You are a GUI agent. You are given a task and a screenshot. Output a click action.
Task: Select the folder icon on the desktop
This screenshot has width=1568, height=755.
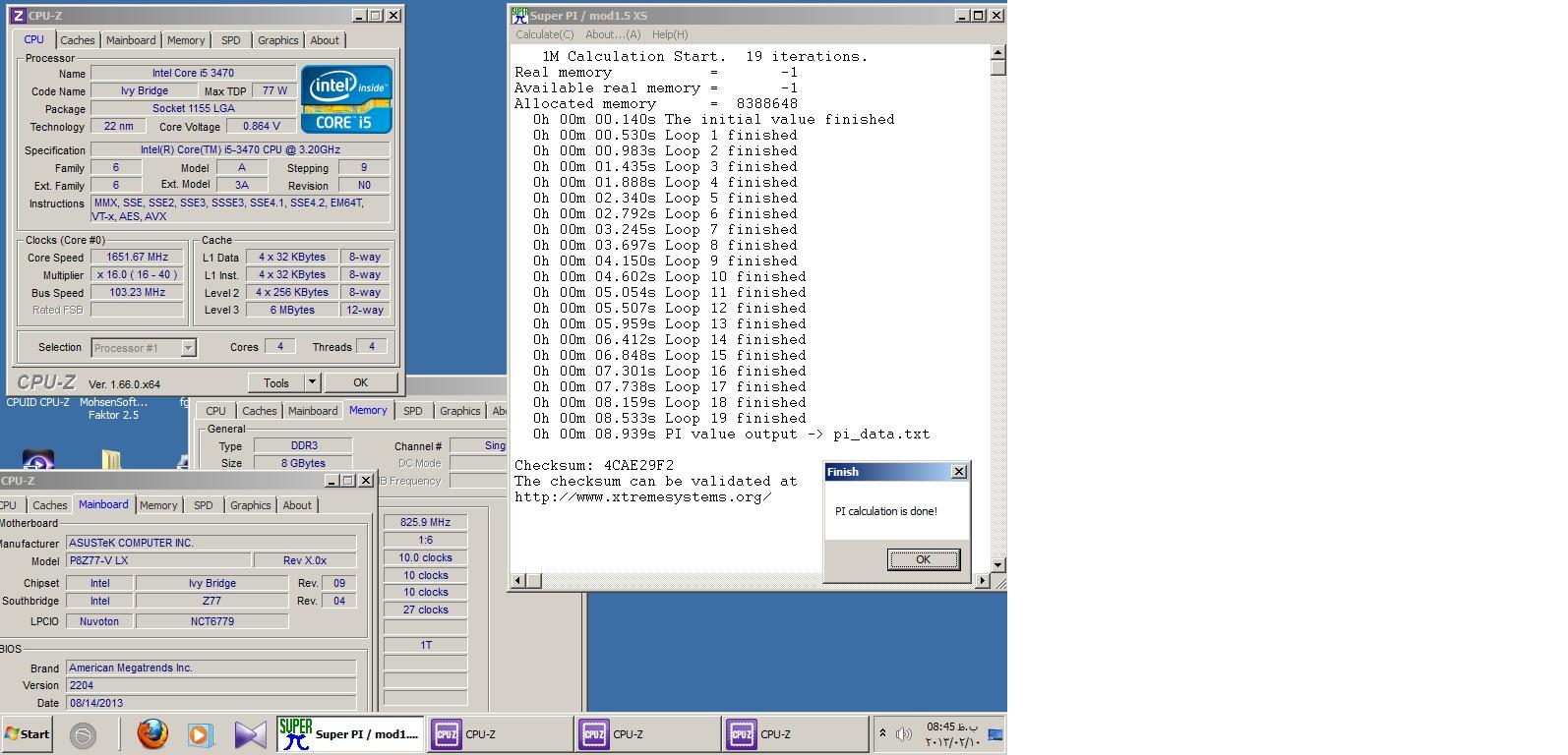point(111,460)
